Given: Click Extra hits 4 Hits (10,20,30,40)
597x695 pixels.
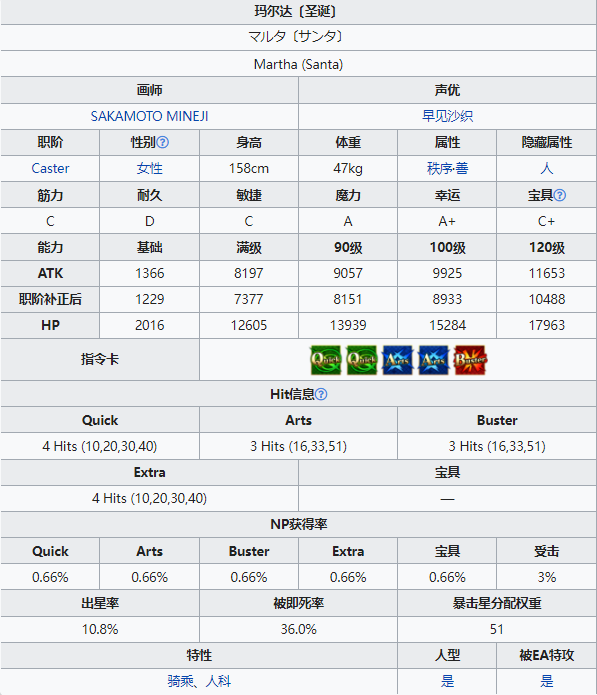Looking at the screenshot, I should 149,499.
